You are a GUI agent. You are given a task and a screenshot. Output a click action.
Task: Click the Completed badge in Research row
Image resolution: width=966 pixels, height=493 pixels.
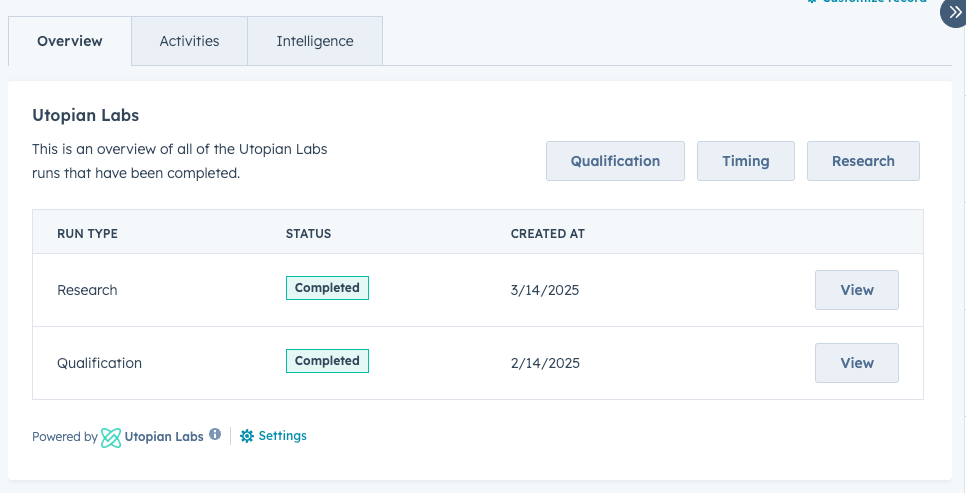tap(327, 288)
